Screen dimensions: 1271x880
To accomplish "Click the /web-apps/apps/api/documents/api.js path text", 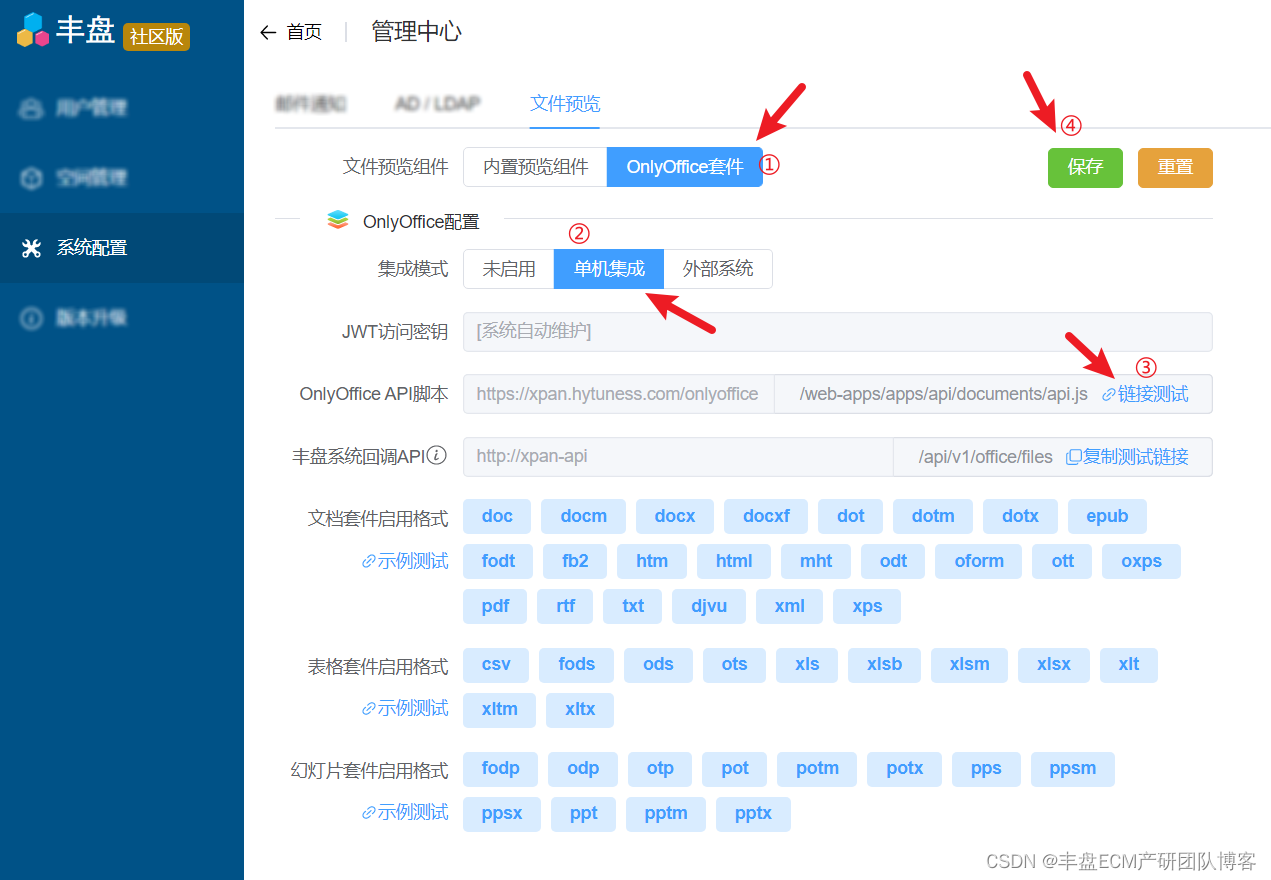I will [x=943, y=394].
